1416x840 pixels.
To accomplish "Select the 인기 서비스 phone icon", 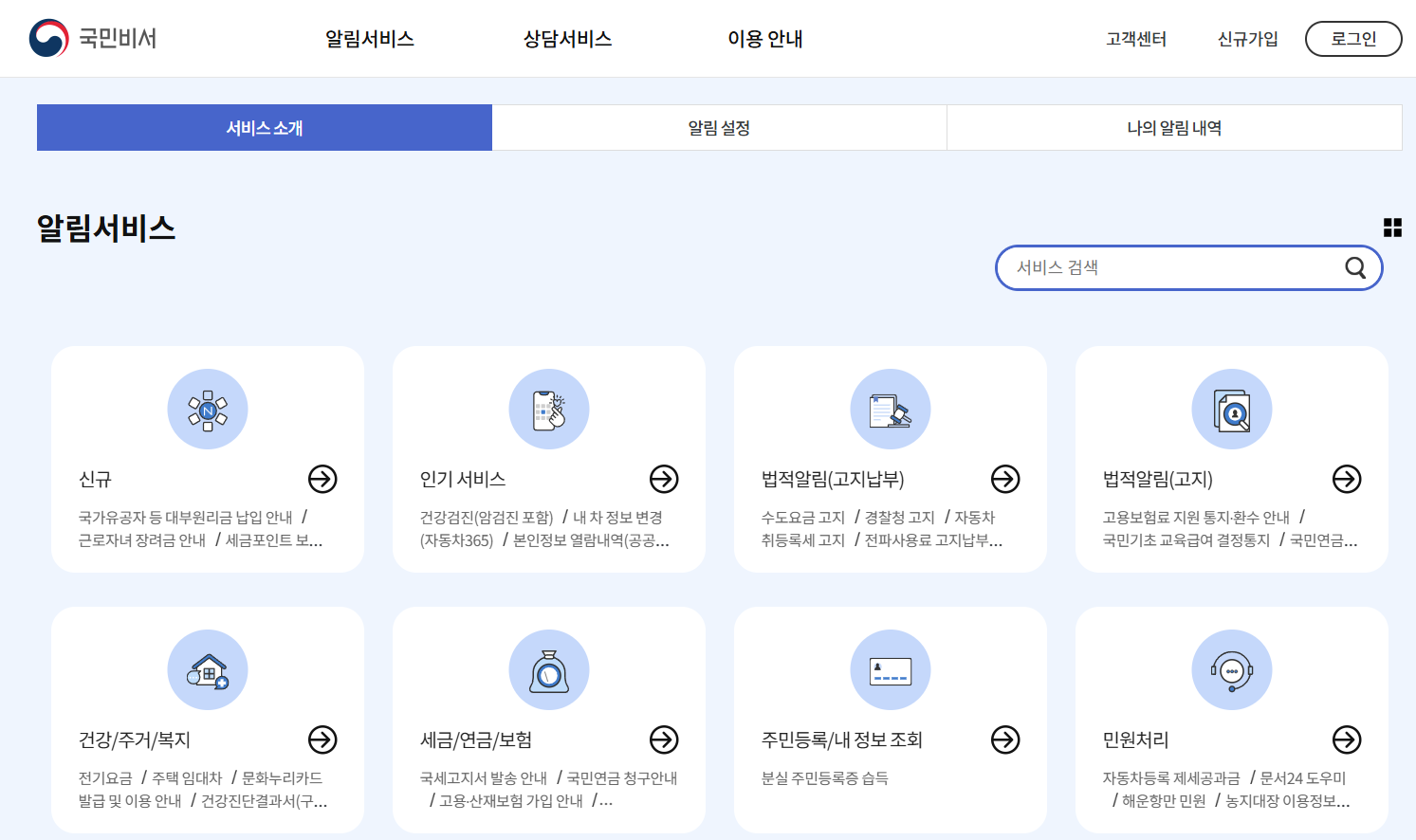I will (x=548, y=409).
